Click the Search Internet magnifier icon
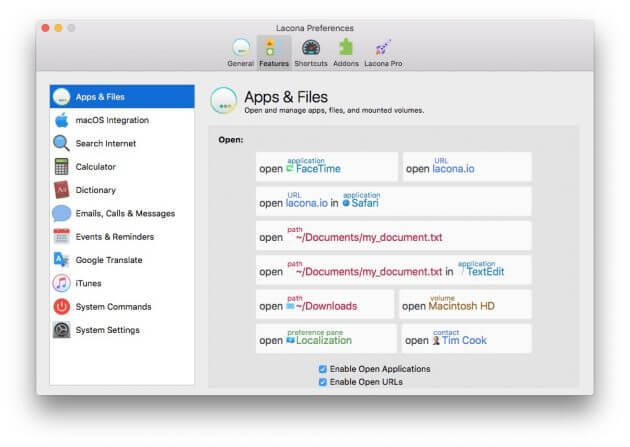Viewport: 630px width, 447px height. (x=61, y=143)
